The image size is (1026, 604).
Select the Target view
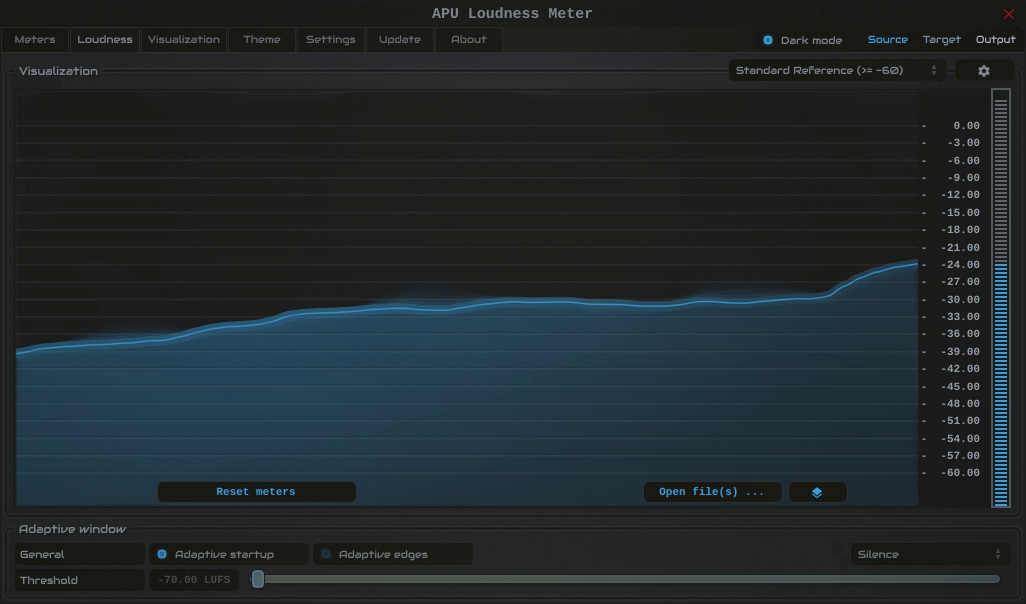tap(942, 39)
